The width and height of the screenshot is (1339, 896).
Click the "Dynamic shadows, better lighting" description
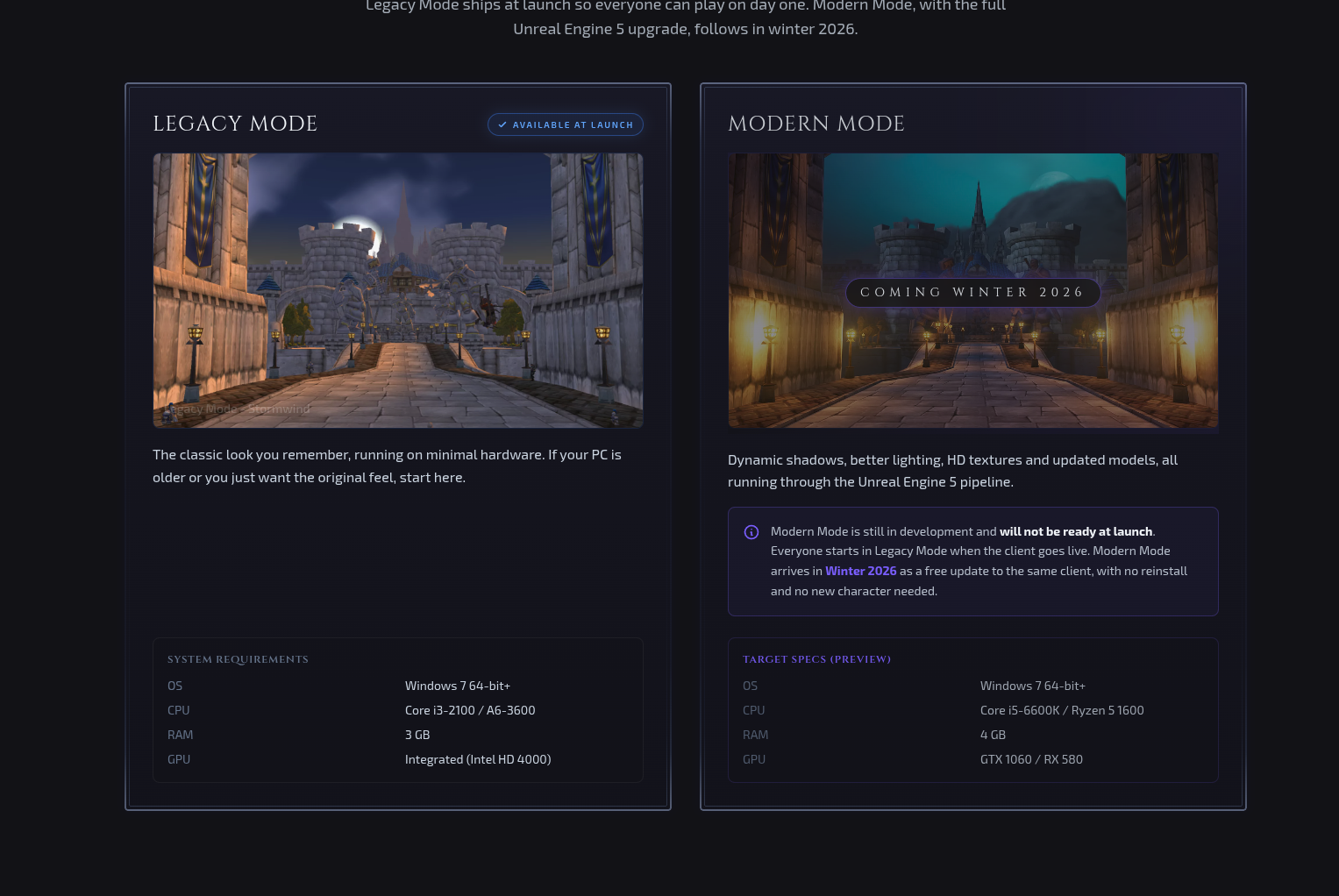pyautogui.click(x=952, y=471)
